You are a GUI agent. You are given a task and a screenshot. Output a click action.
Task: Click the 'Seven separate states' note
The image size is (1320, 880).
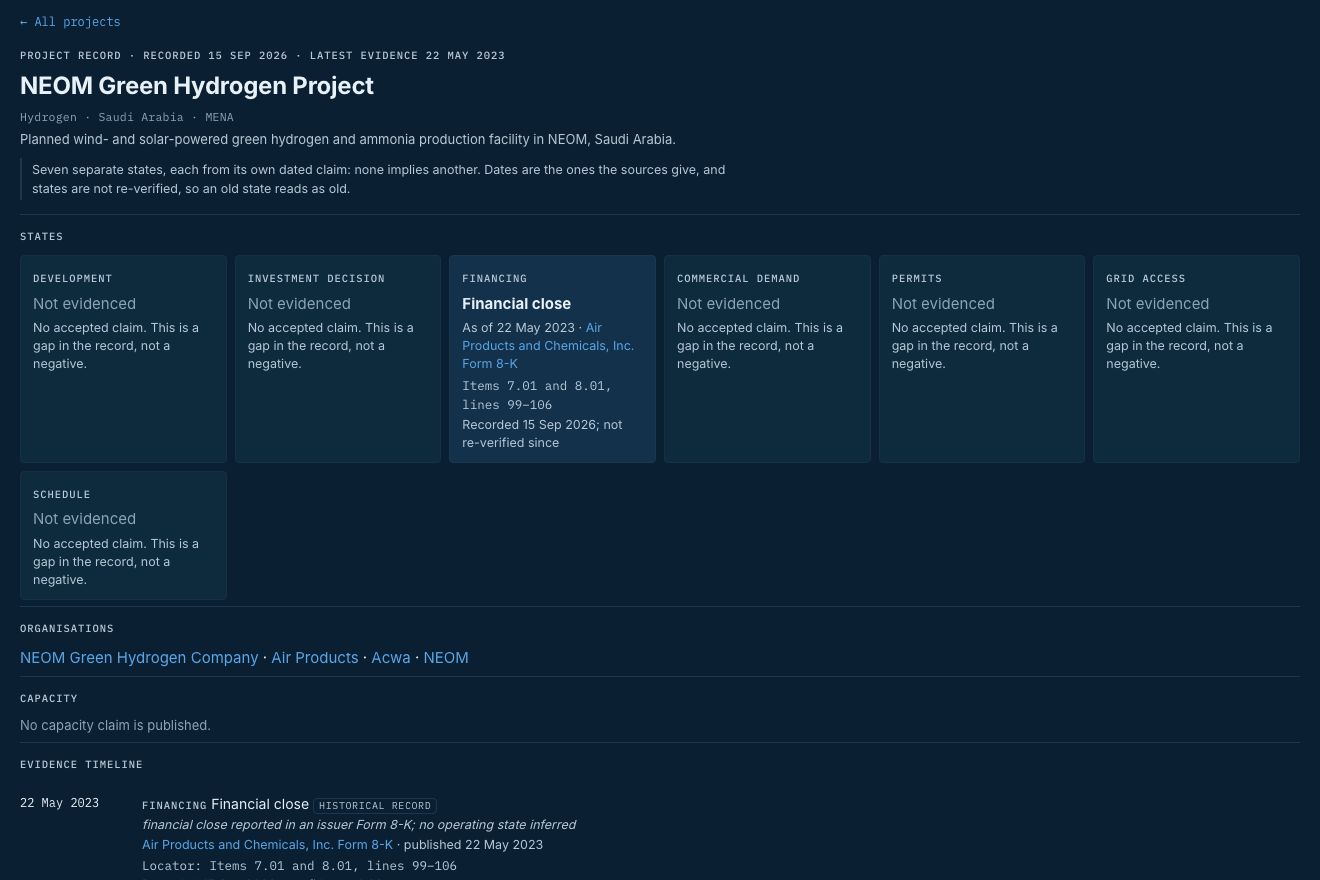[378, 179]
